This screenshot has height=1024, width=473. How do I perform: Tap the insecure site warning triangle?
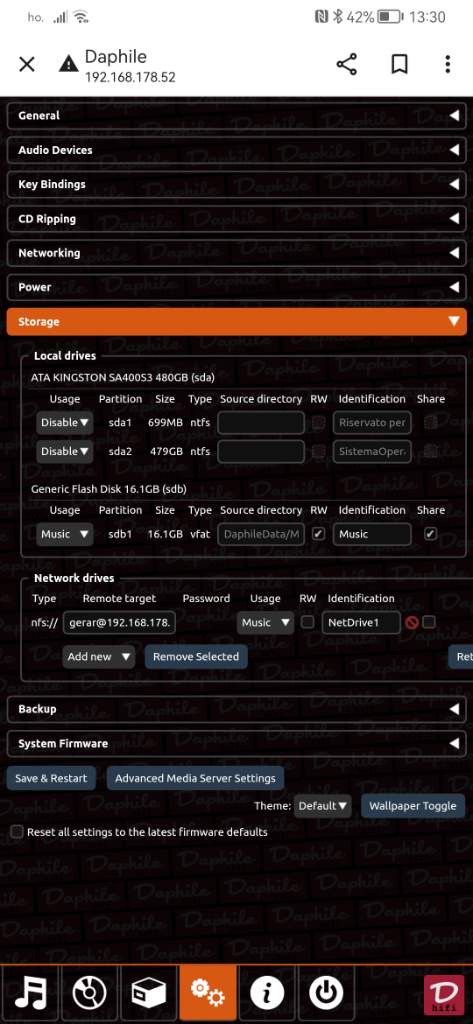68,65
